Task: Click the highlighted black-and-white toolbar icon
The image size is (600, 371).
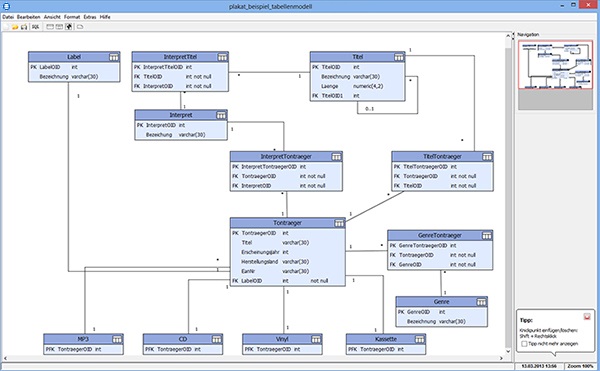Action: pos(69,27)
